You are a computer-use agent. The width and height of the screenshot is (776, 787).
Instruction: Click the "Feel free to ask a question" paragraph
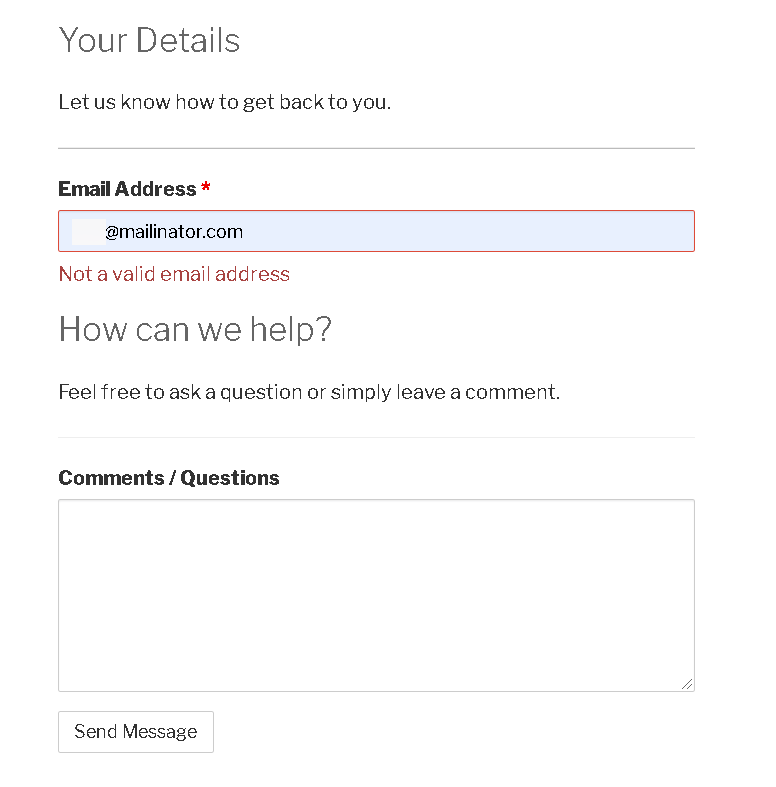point(309,392)
